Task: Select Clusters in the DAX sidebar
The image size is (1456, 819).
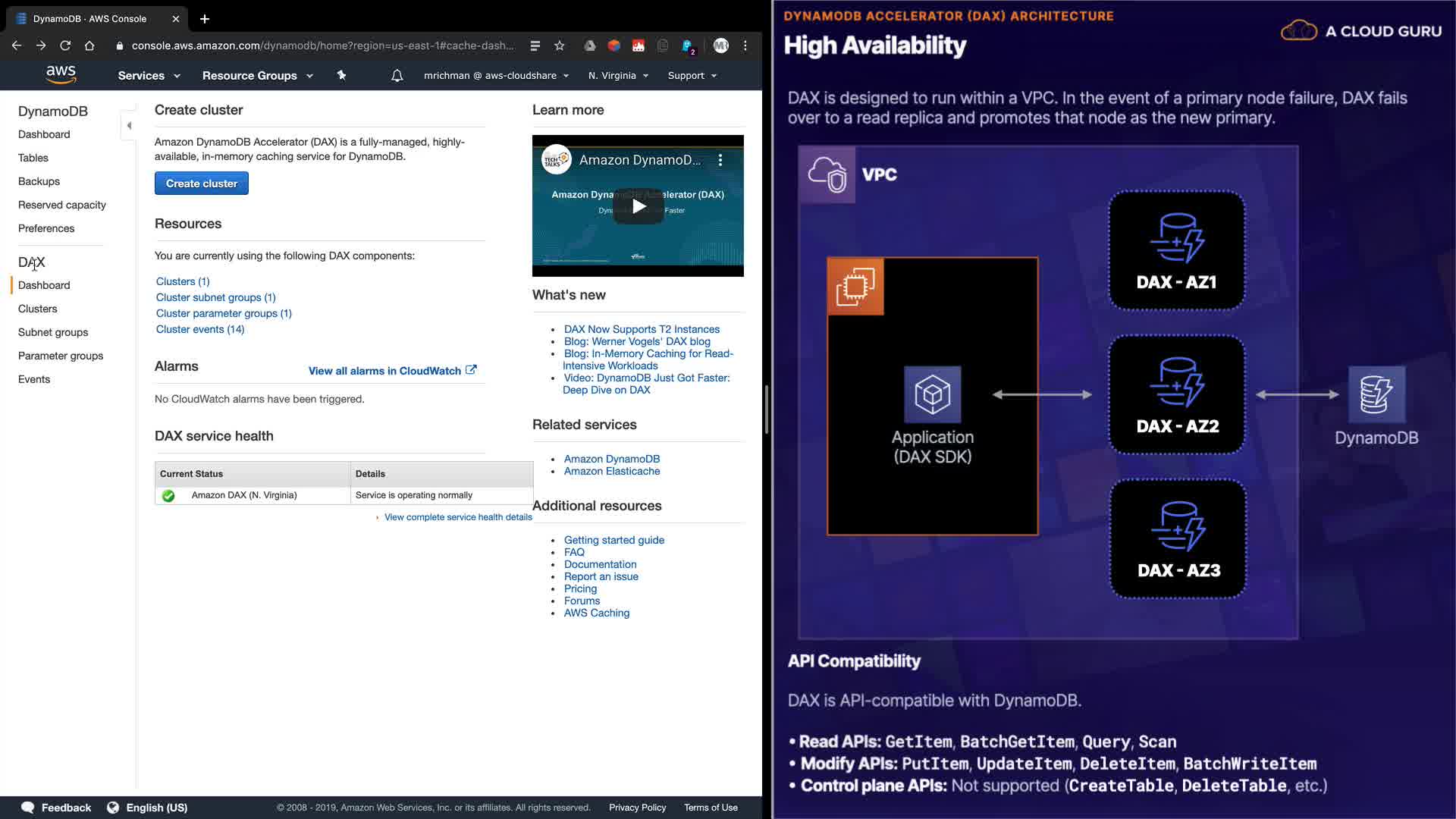Action: pyautogui.click(x=38, y=309)
